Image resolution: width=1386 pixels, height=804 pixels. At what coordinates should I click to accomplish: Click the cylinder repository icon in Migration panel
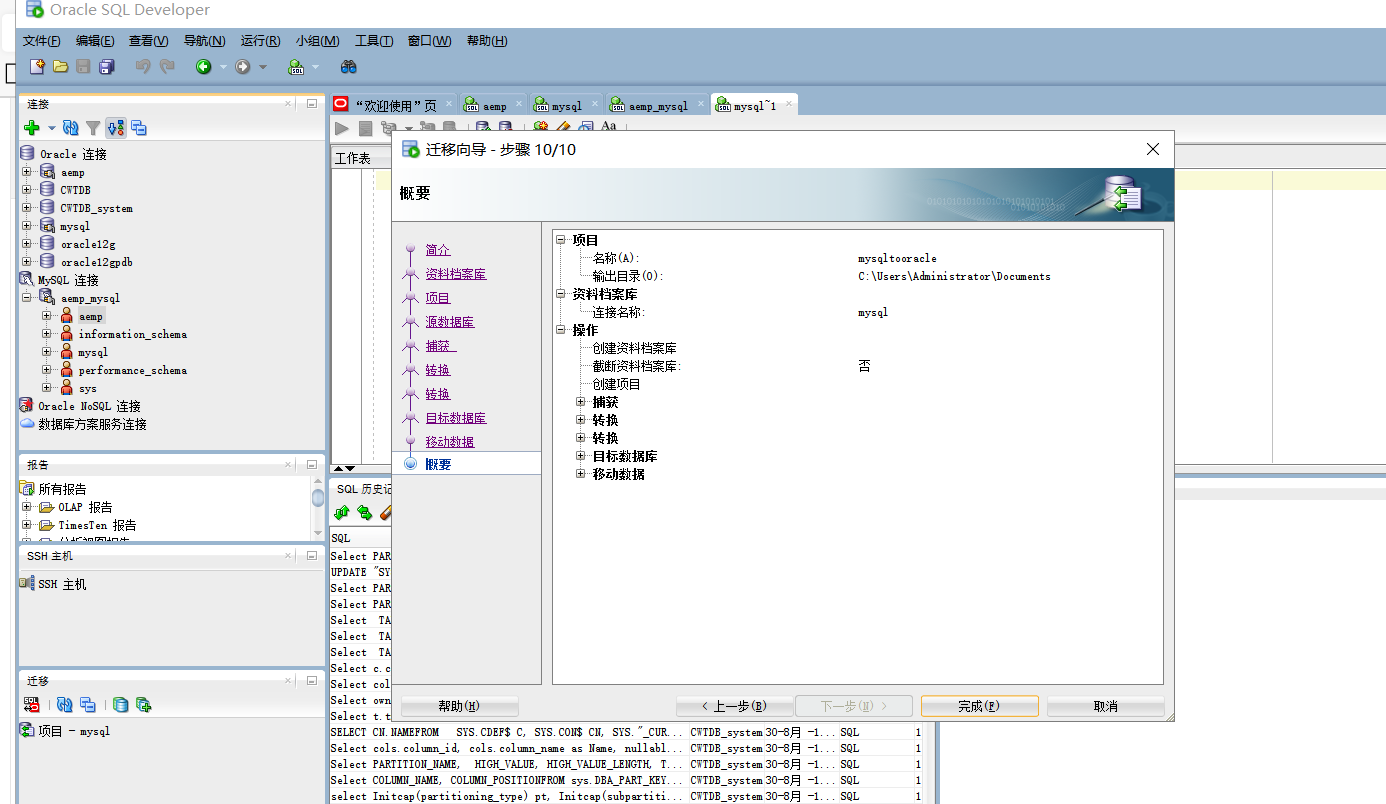pos(120,705)
